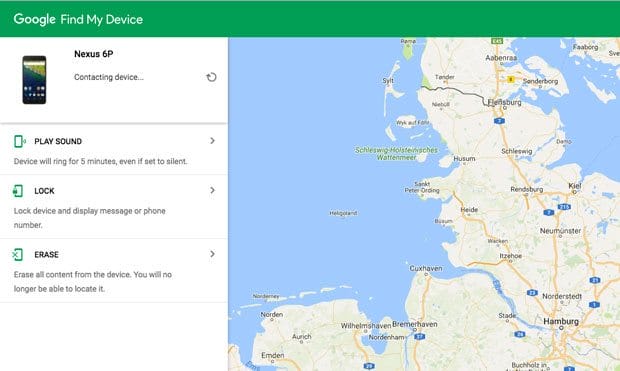Click Erase description about losing location
This screenshot has width=620, height=371.
coord(93,282)
